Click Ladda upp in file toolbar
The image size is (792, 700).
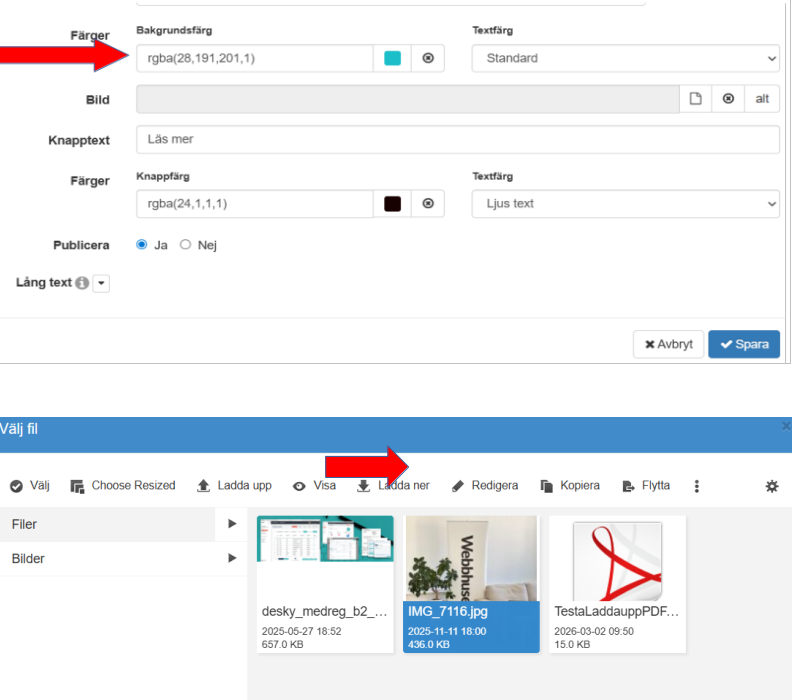click(234, 486)
